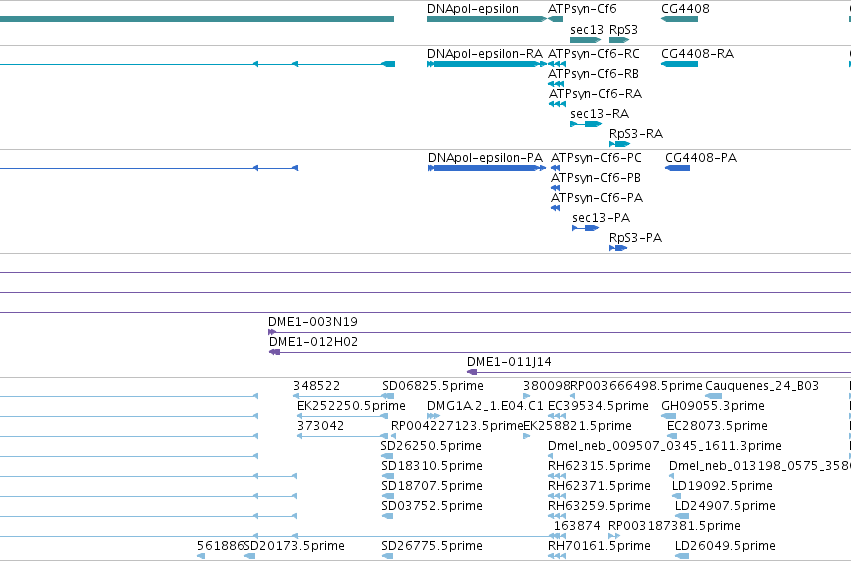This screenshot has height=561, width=851.
Task: Click the ATPsyn-Cf6-PA label
Action: 596,198
